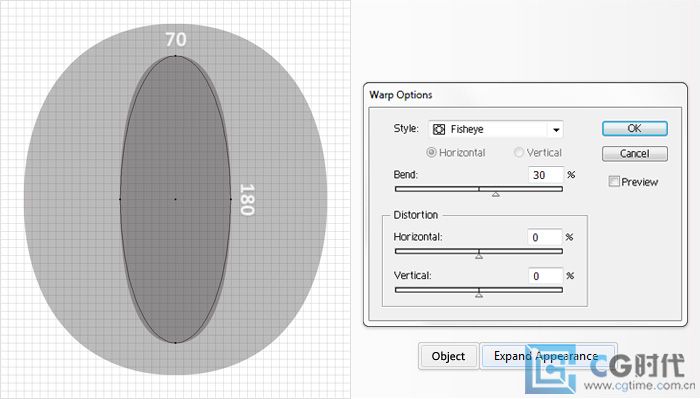Open the Style dropdown showing Fisheye
The height and width of the screenshot is (399, 700).
[x=496, y=129]
